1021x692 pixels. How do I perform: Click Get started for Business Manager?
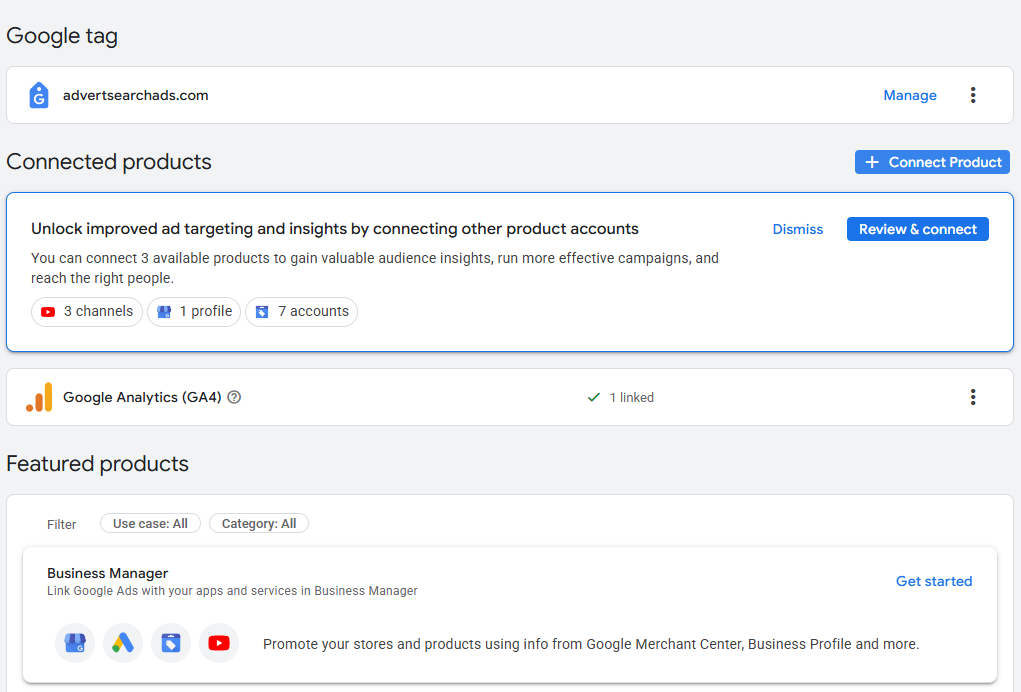coord(934,581)
